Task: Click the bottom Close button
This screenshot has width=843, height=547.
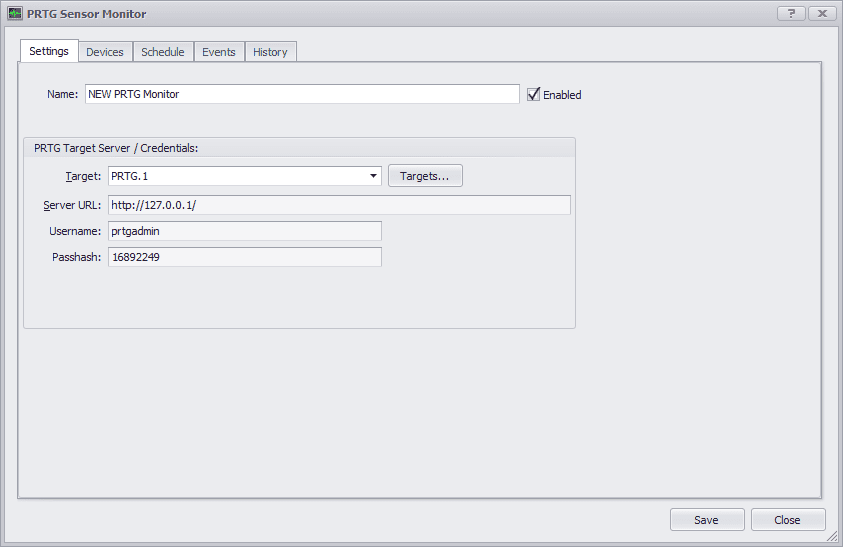Action: [788, 520]
